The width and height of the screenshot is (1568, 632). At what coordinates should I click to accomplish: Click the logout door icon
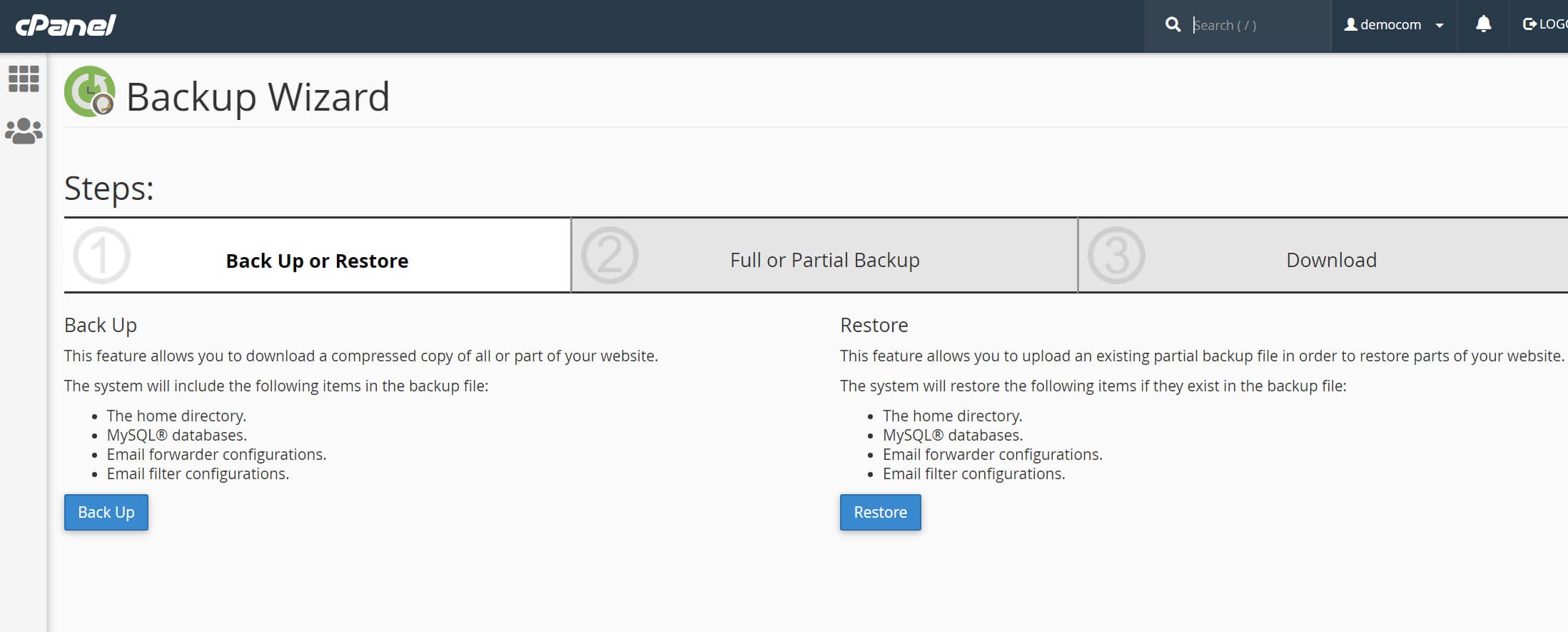pos(1529,24)
